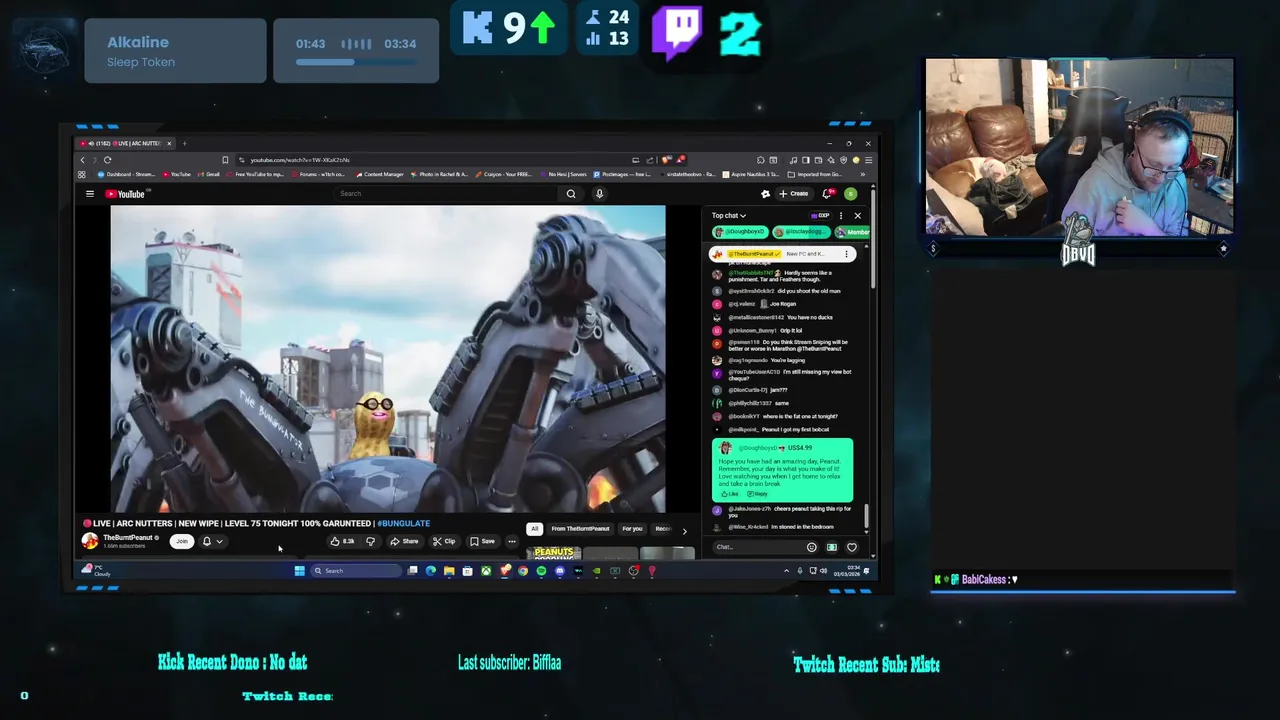
Task: Click the Windows taskbar Search box
Action: pyautogui.click(x=355, y=571)
